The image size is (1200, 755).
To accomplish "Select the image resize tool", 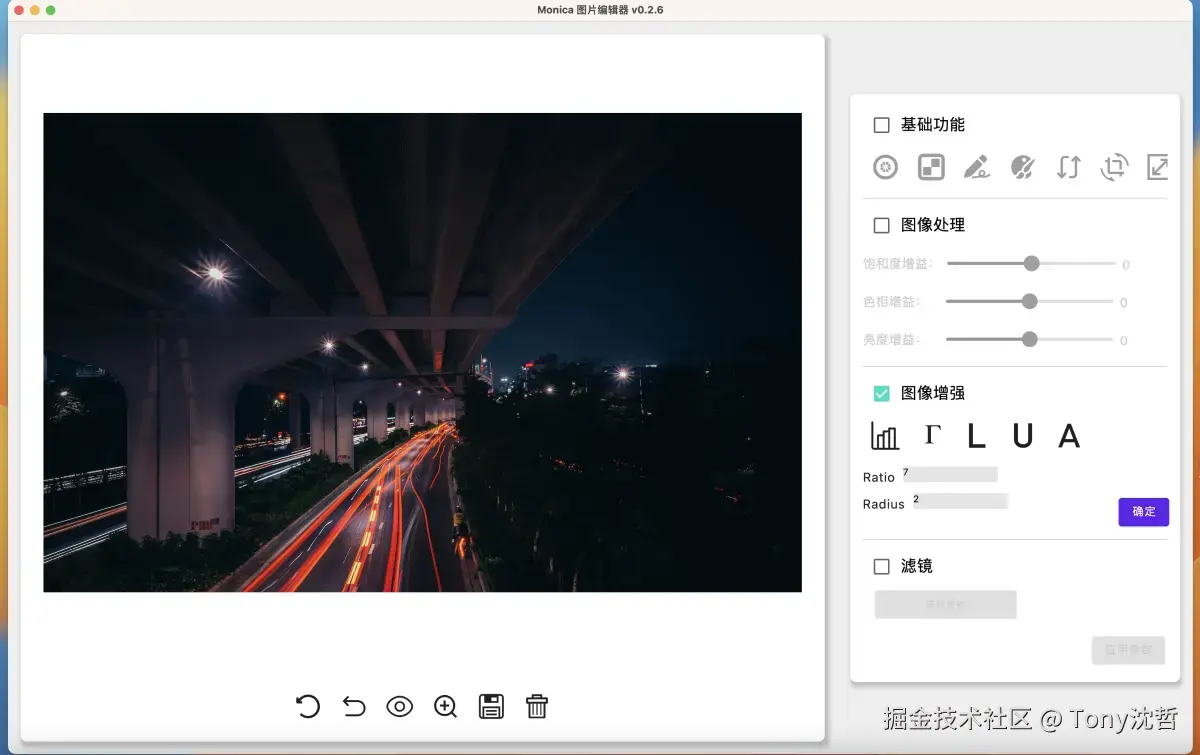I will tap(1157, 167).
